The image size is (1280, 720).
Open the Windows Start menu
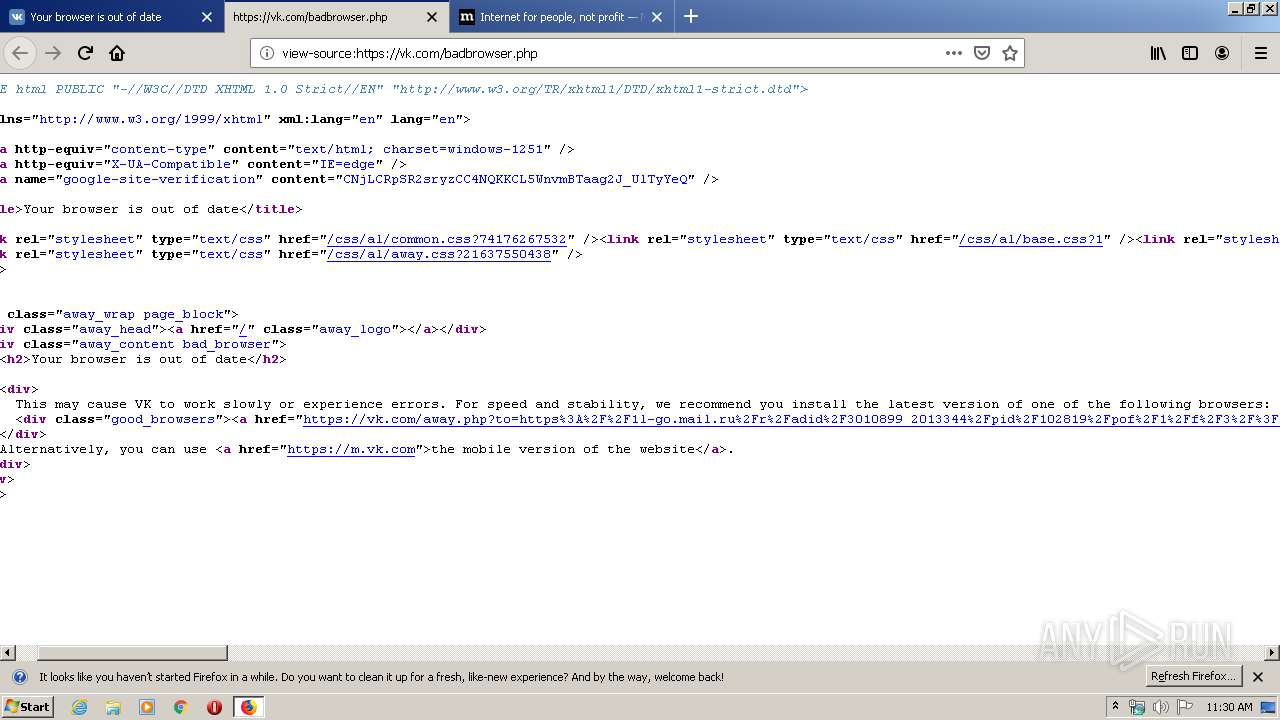click(x=28, y=707)
